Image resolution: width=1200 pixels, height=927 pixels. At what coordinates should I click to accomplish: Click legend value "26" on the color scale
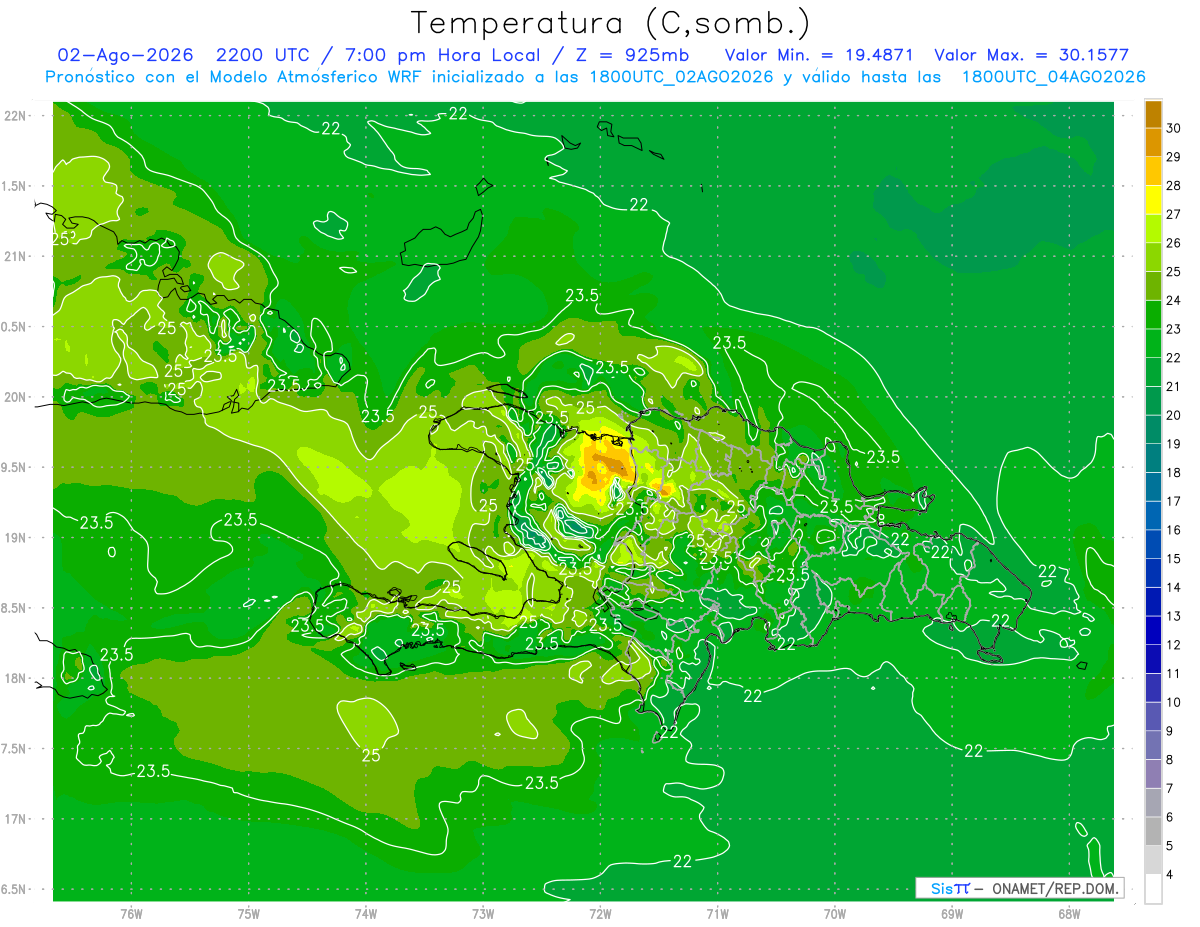pyautogui.click(x=1174, y=243)
